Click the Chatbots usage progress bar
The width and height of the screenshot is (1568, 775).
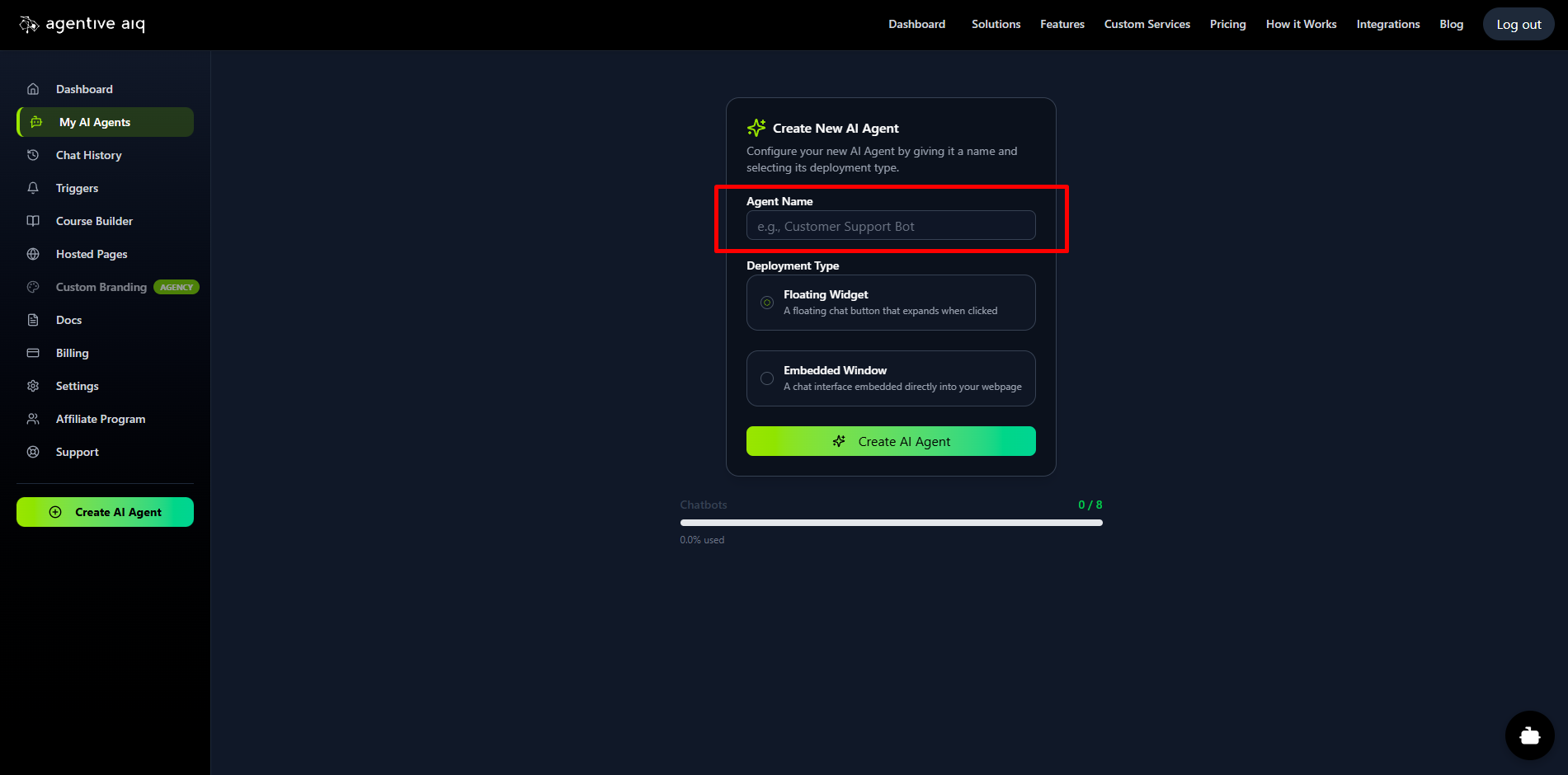click(891, 523)
